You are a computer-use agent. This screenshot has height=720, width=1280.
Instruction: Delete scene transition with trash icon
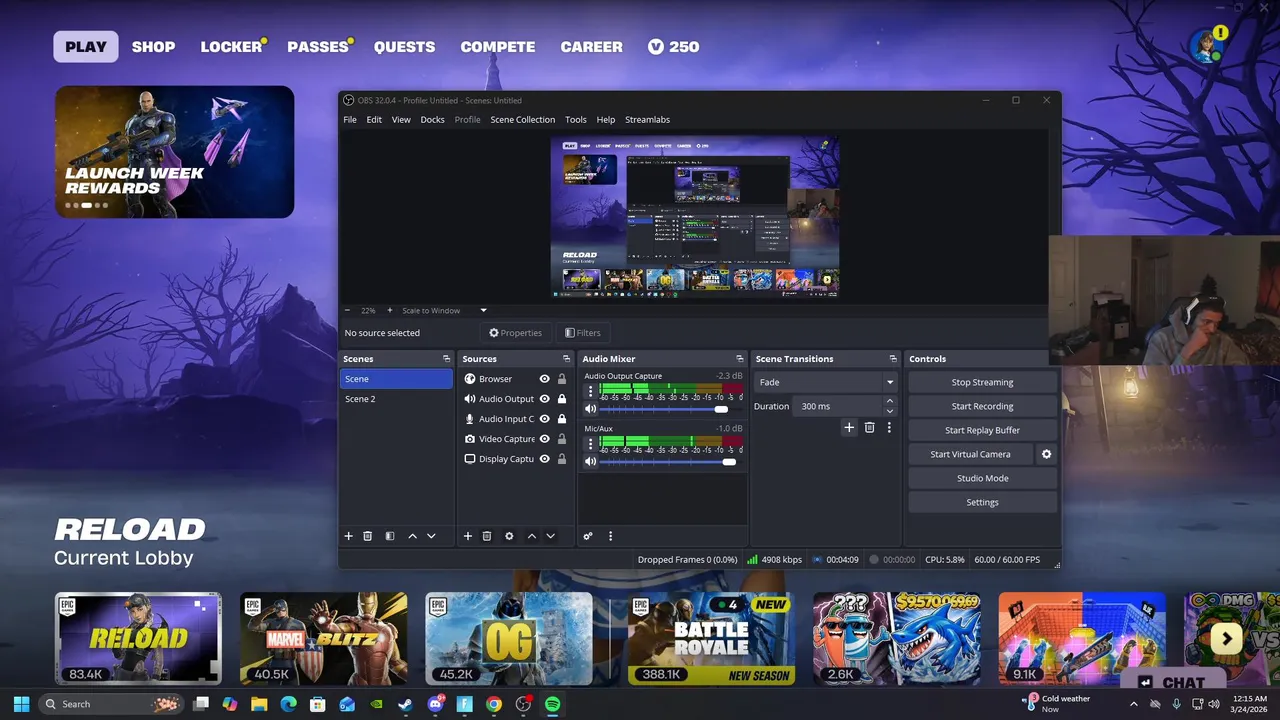tap(869, 427)
